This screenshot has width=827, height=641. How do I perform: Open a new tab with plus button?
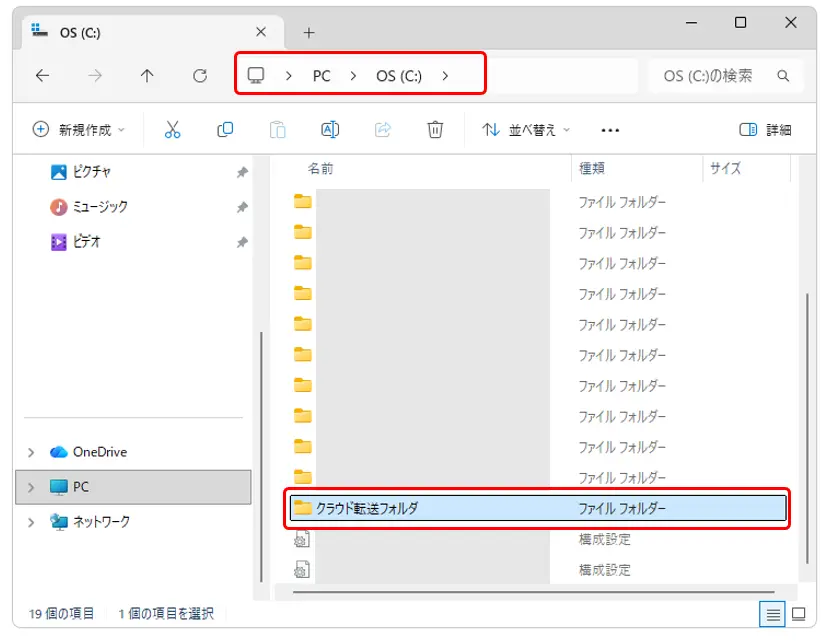click(x=309, y=33)
